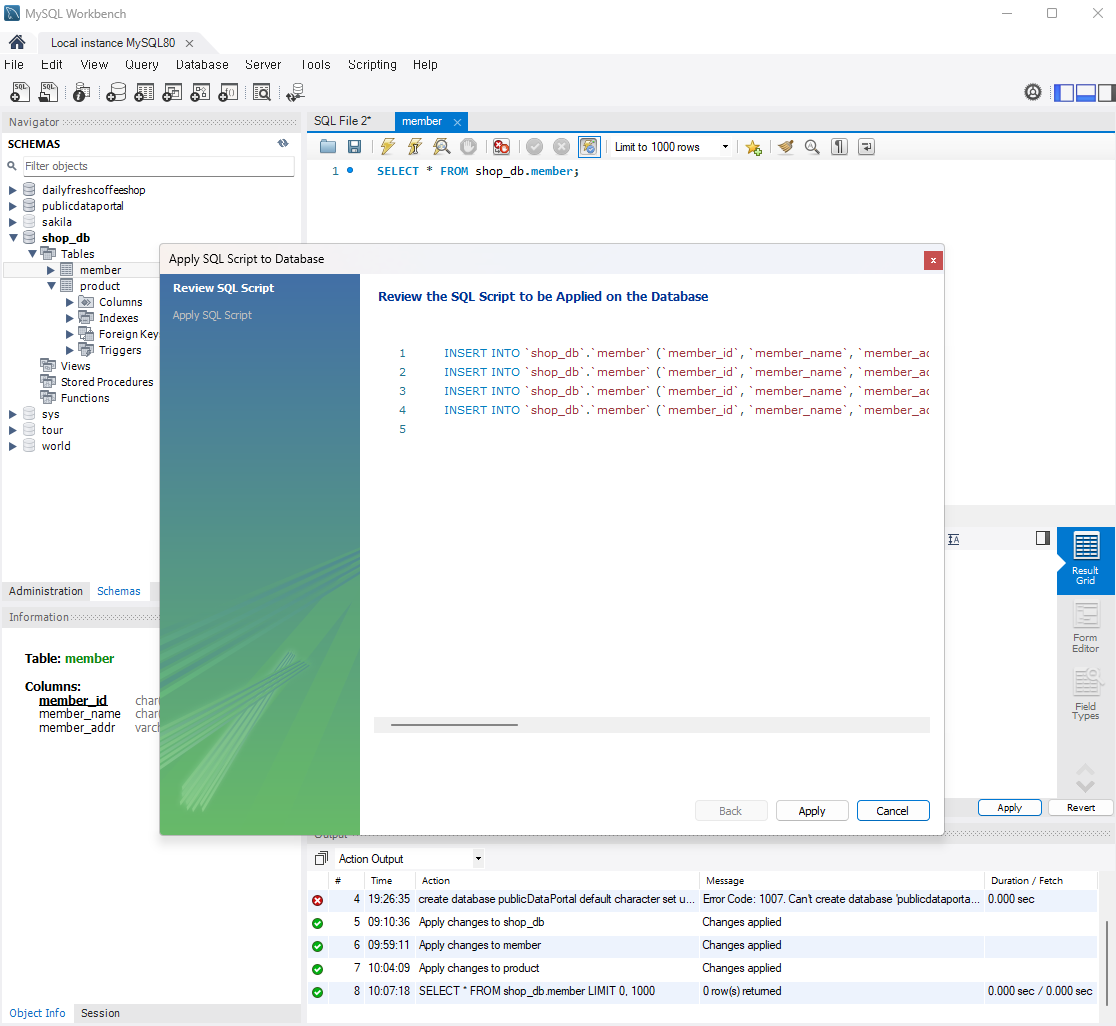
Task: Click Apply button beside Revert
Action: (1009, 808)
